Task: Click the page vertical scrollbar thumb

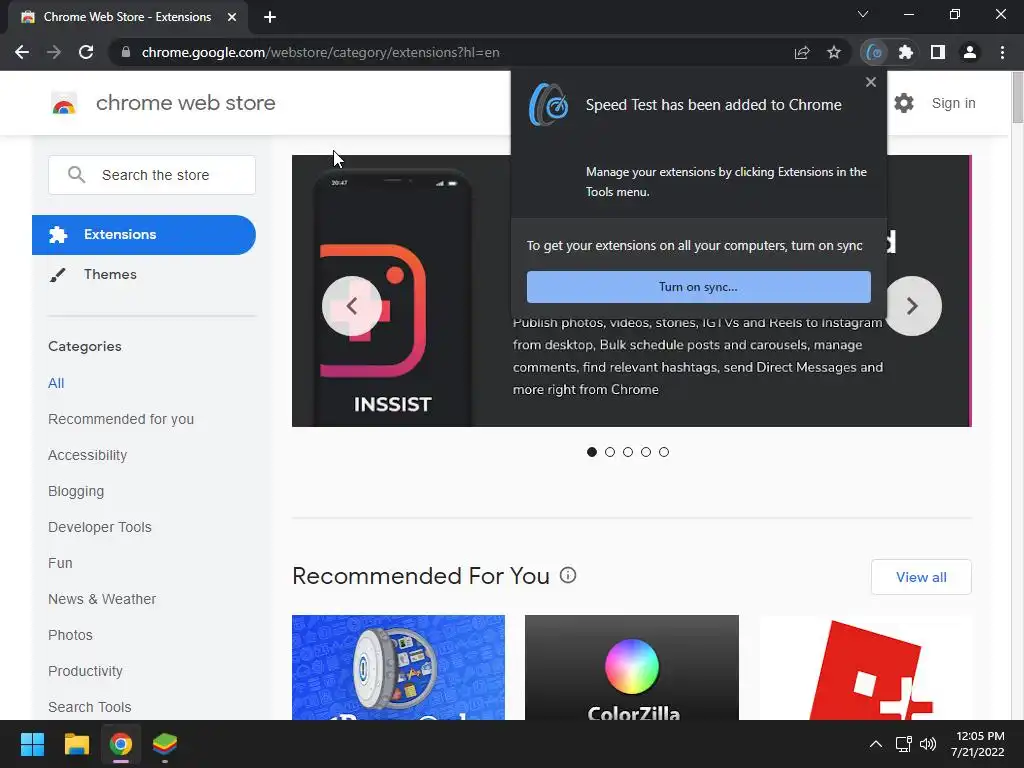Action: (1017, 97)
